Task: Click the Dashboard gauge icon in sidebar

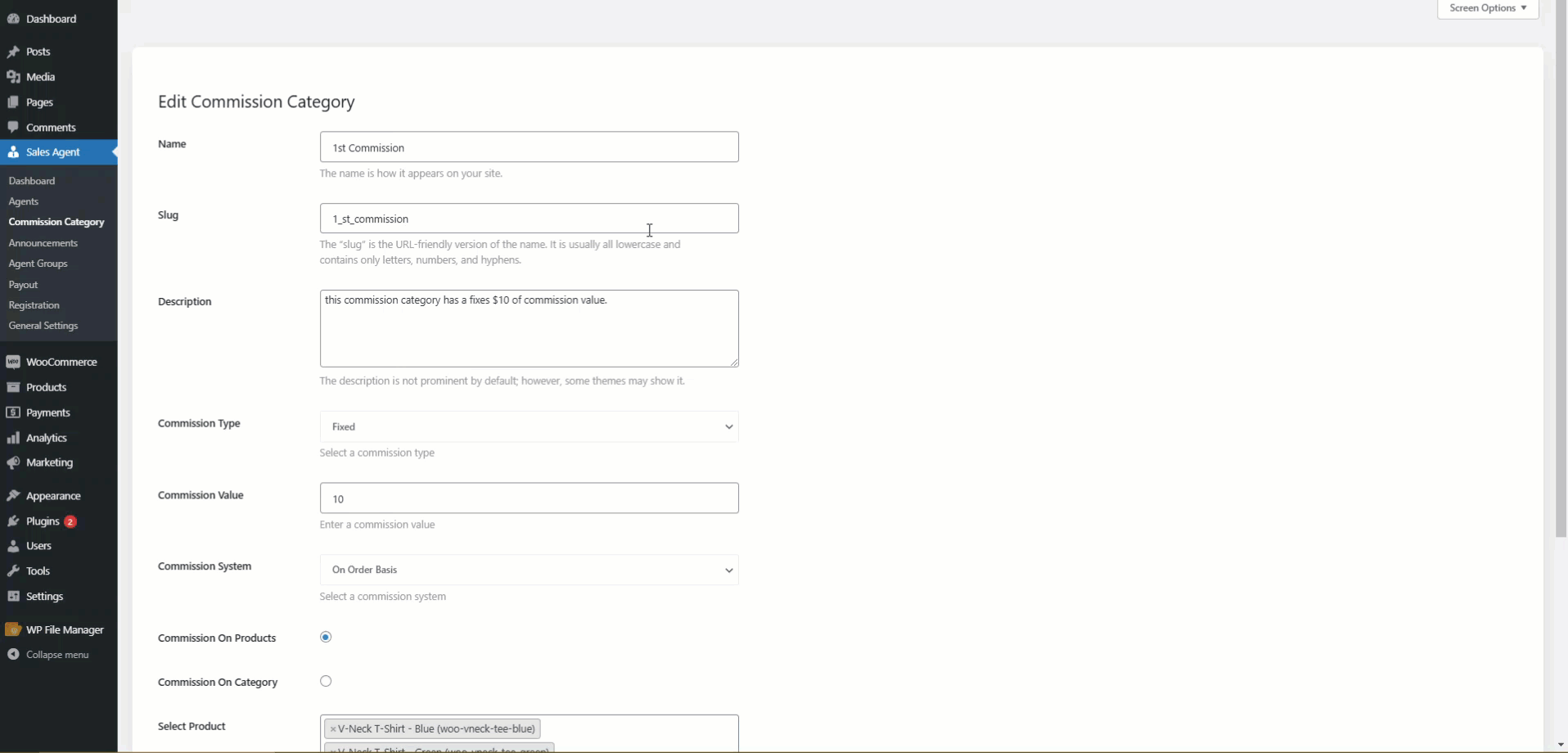Action: click(13, 19)
